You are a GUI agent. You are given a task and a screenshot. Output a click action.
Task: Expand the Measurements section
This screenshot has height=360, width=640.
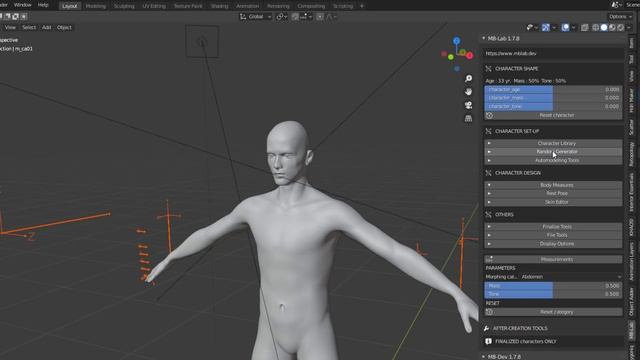click(553, 259)
